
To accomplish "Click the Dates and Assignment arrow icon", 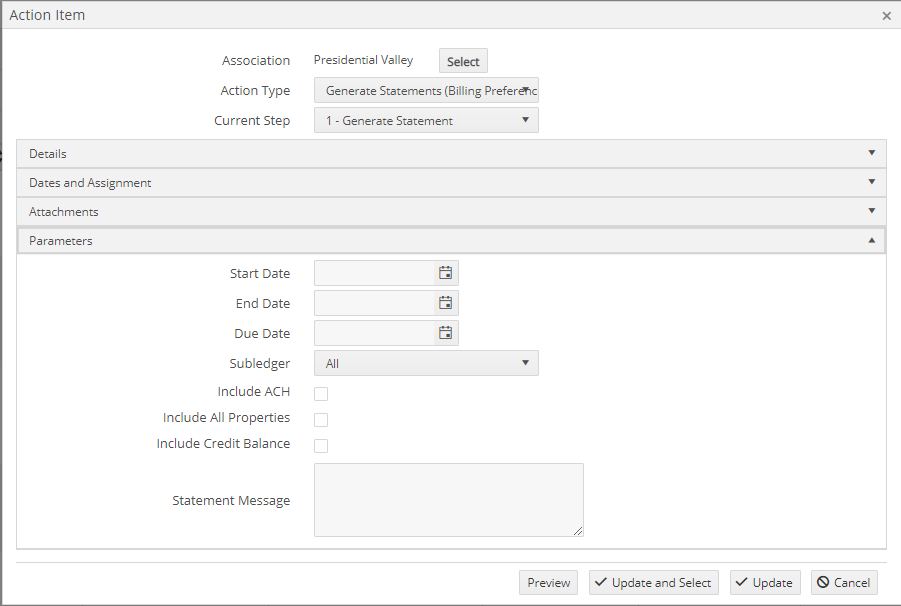I will [872, 182].
